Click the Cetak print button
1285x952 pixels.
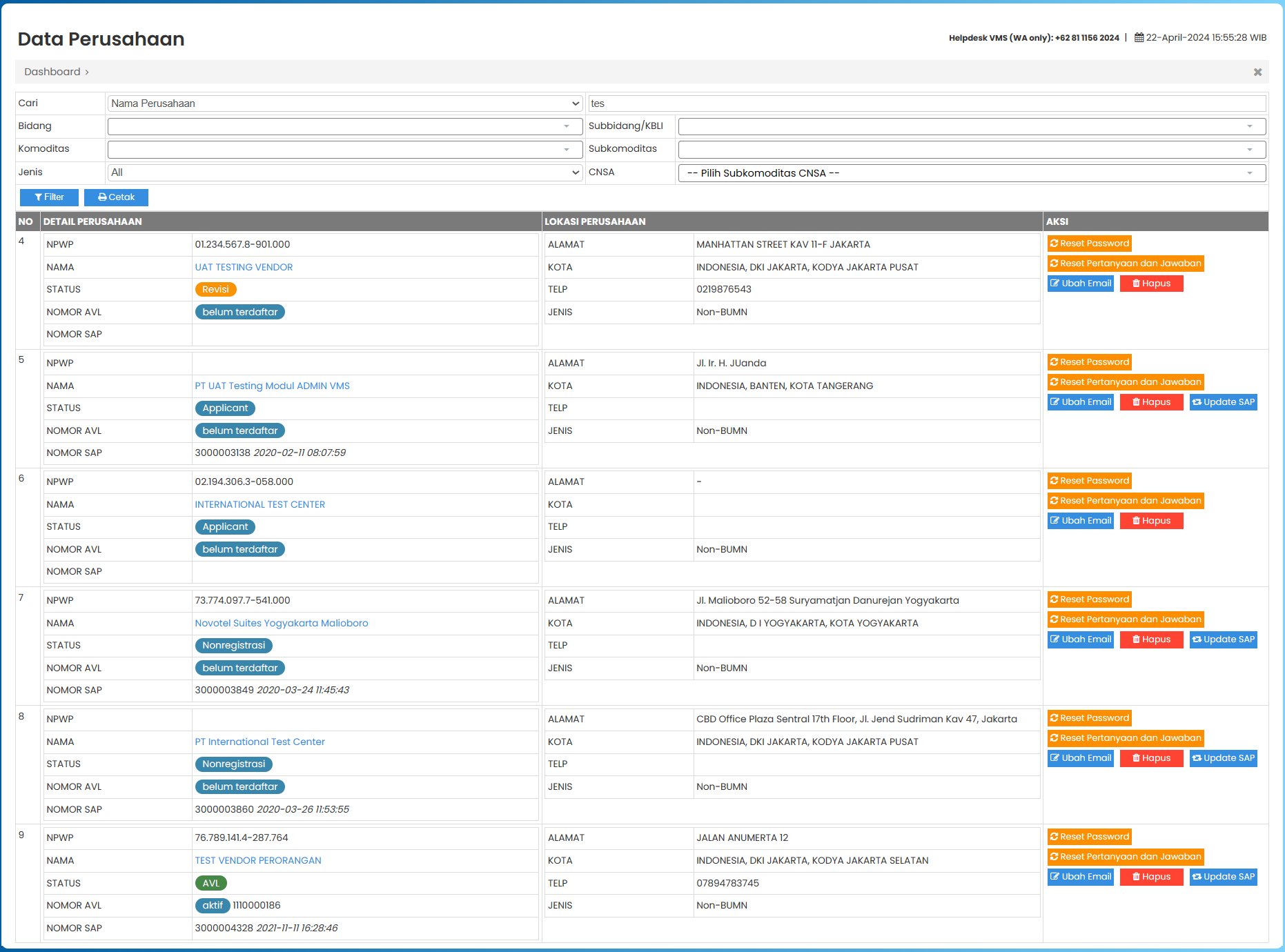[x=116, y=197]
